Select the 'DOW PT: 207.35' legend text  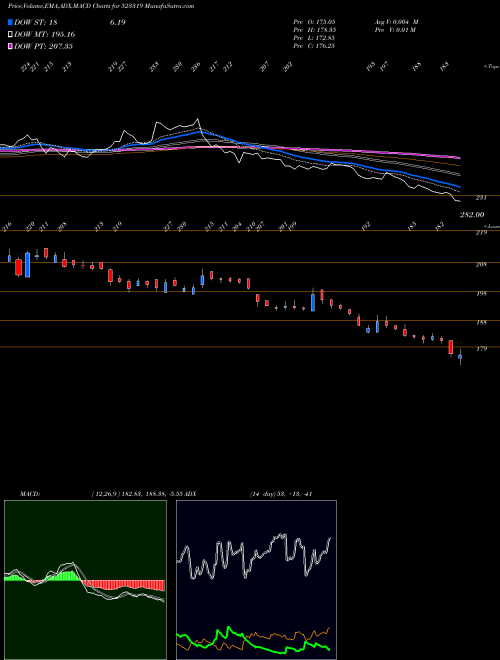[43, 46]
